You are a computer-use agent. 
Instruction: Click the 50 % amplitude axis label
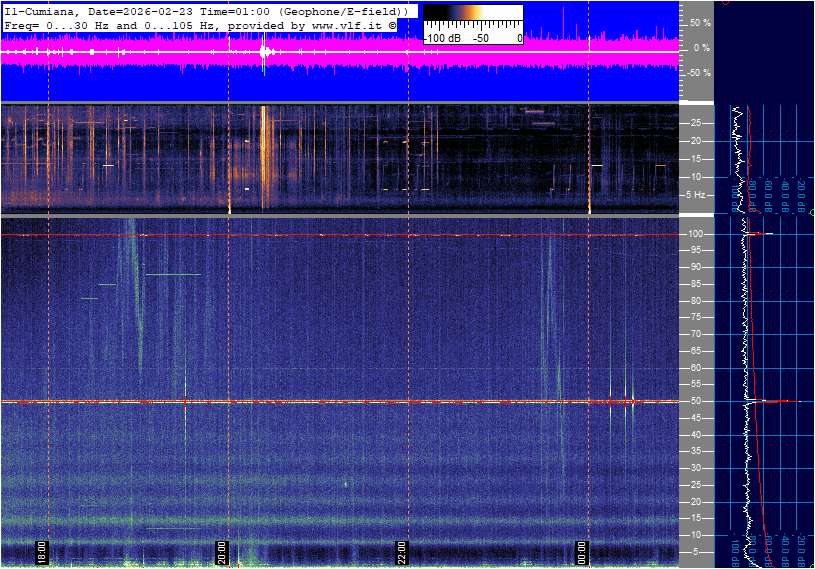(x=701, y=22)
